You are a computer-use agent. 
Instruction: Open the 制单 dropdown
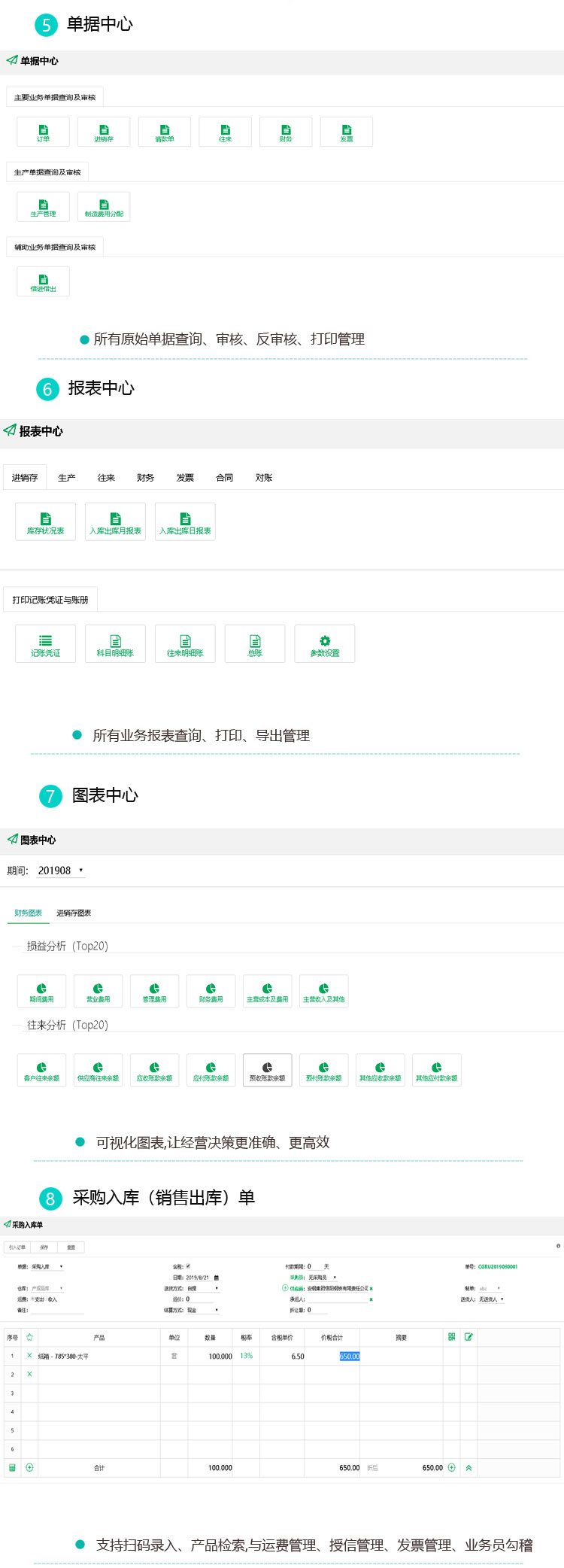(x=490, y=1288)
